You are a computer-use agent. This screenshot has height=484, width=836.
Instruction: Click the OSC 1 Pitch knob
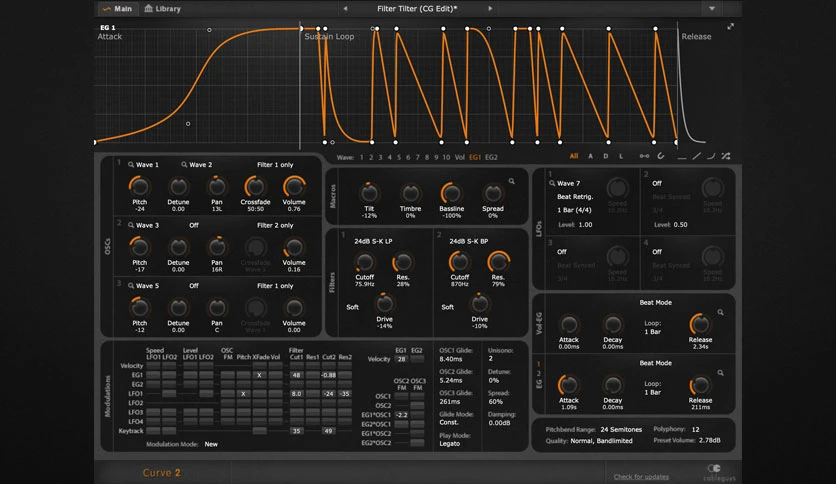point(140,186)
